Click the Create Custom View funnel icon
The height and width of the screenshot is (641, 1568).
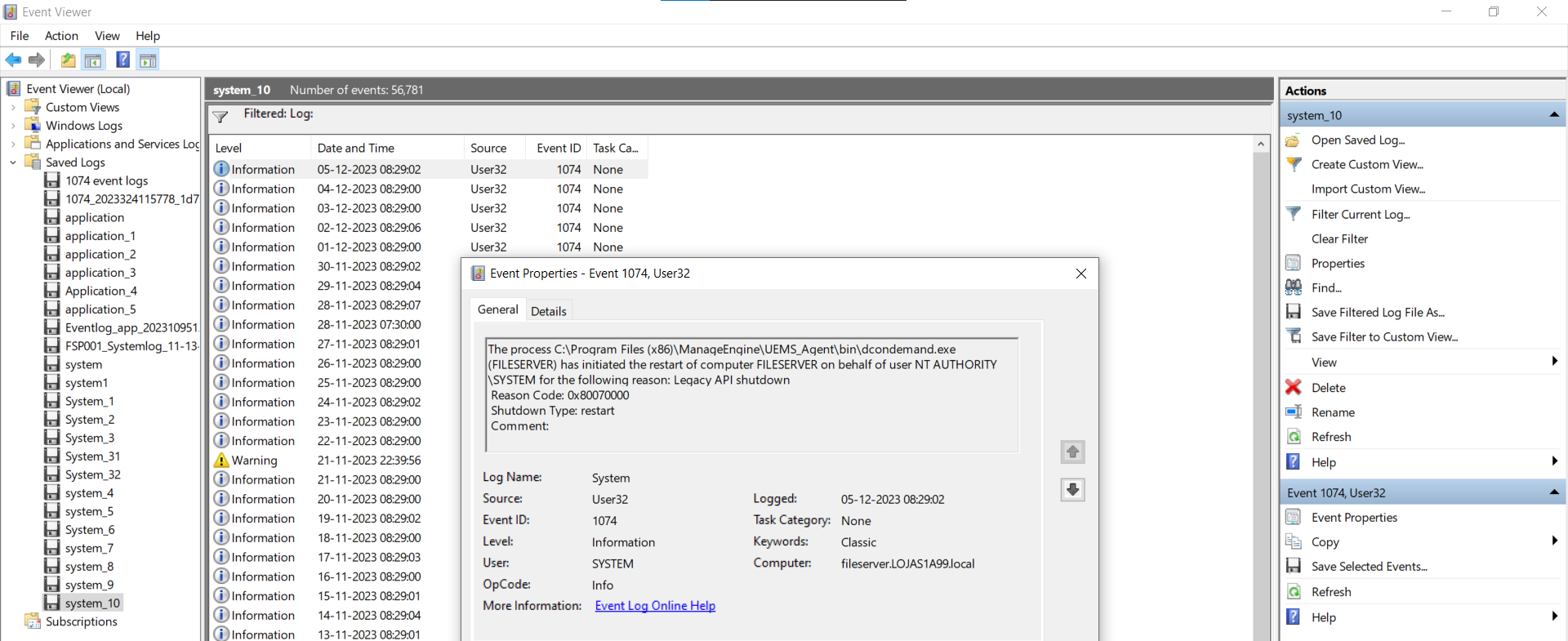tap(1294, 165)
